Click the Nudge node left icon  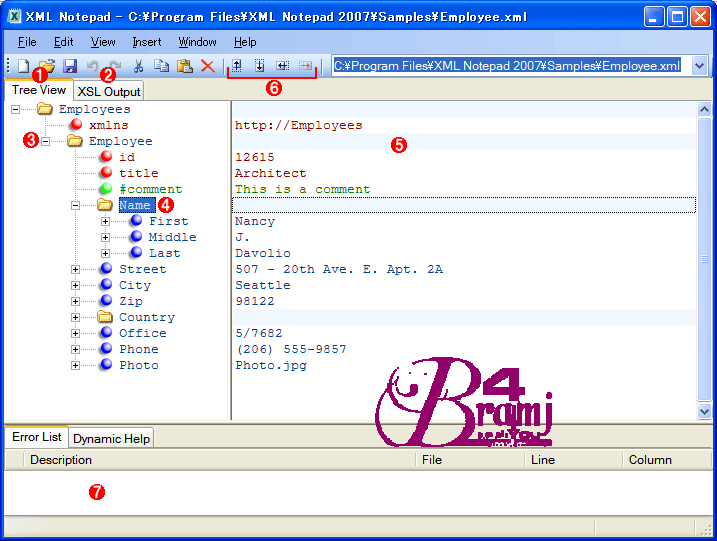point(282,66)
